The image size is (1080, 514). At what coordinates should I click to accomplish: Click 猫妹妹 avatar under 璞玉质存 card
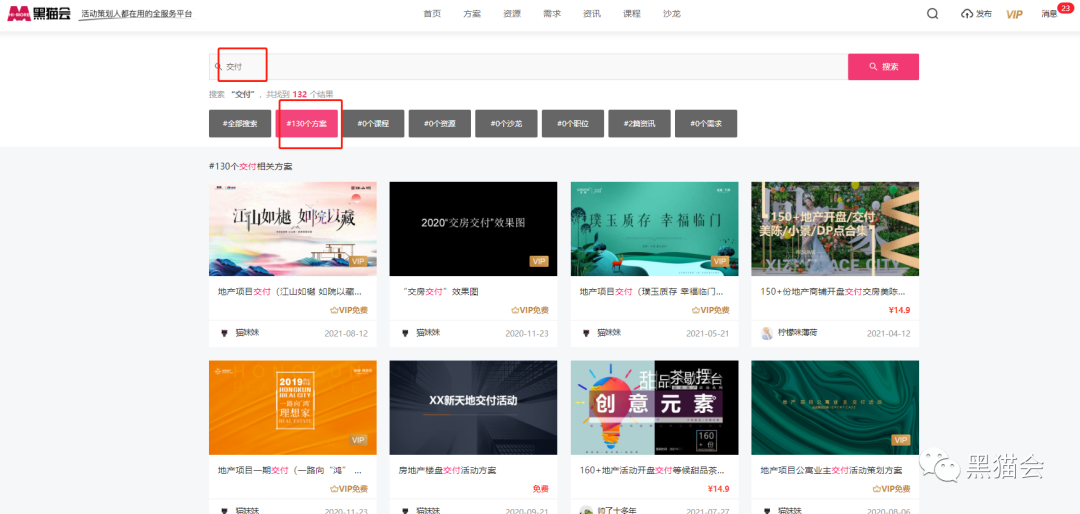click(586, 333)
